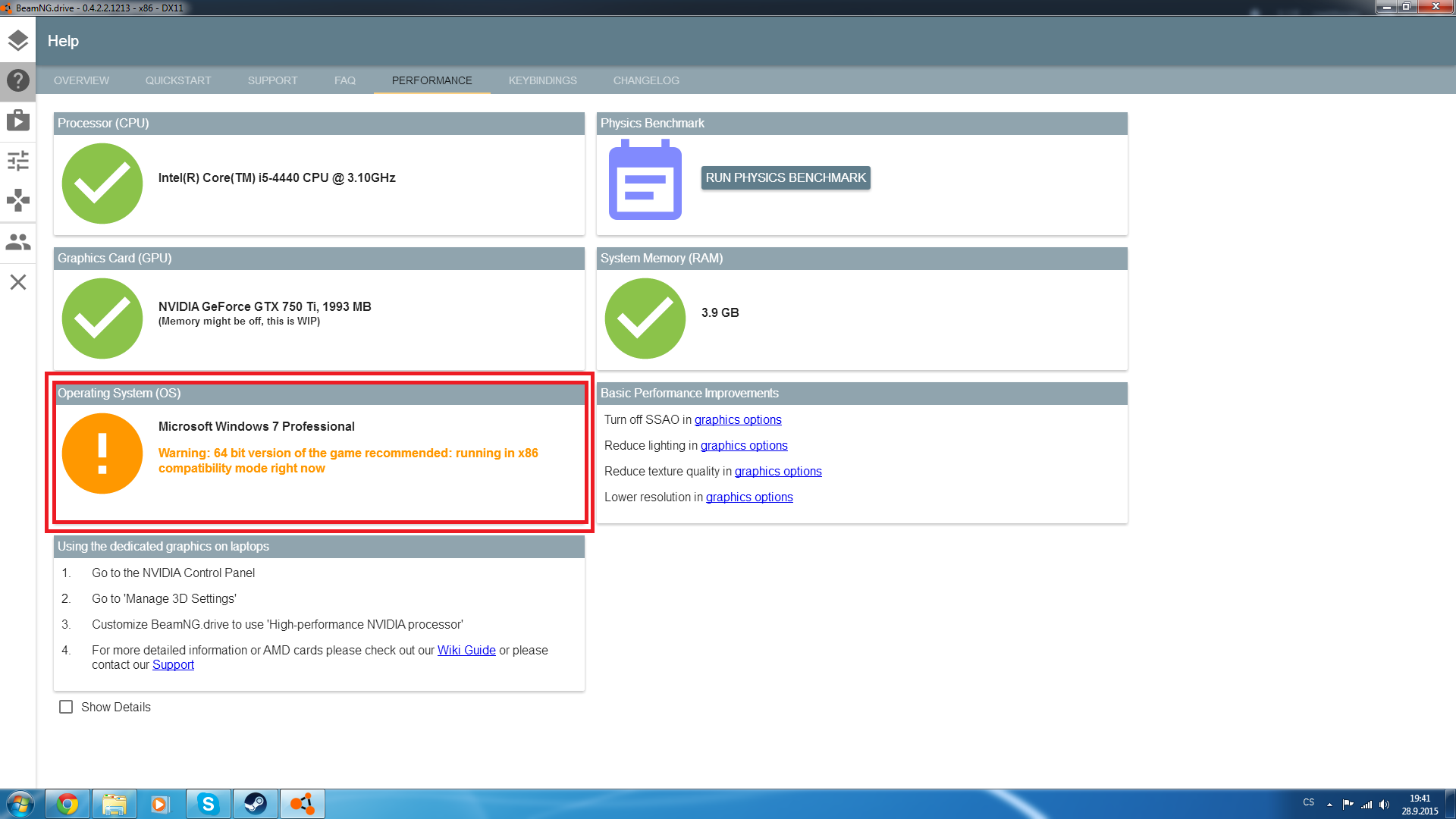This screenshot has width=1456, height=819.
Task: Open the Wiki Guide link
Action: click(466, 650)
